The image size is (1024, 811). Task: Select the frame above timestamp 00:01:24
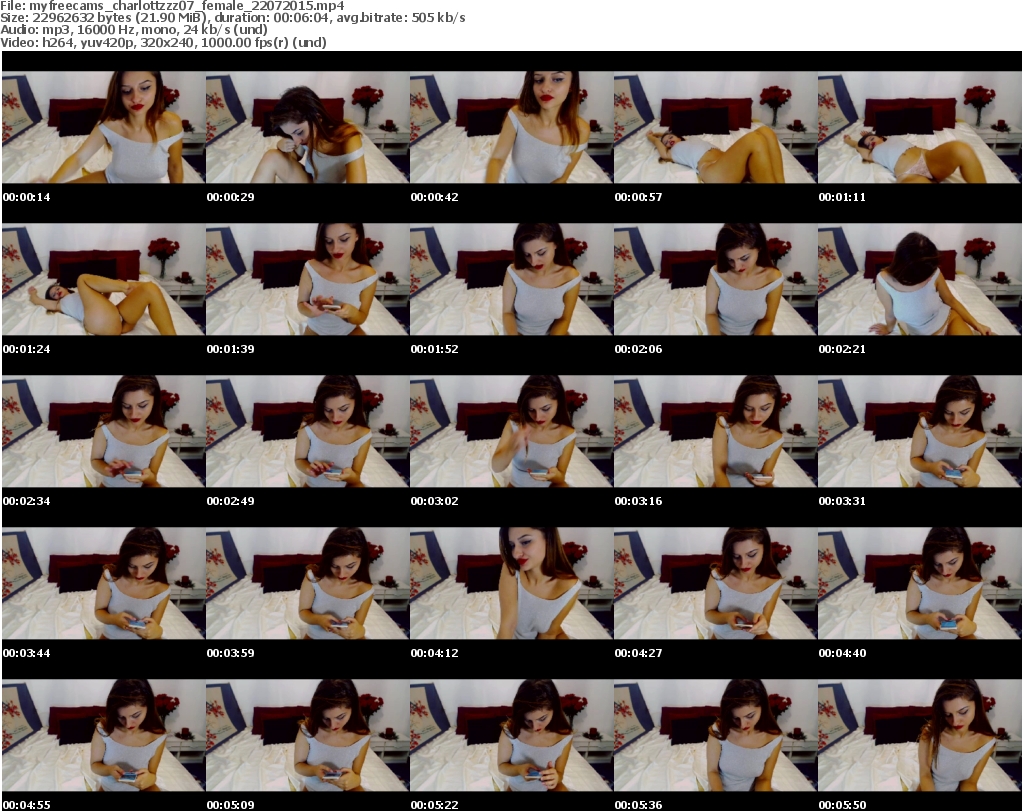click(103, 279)
